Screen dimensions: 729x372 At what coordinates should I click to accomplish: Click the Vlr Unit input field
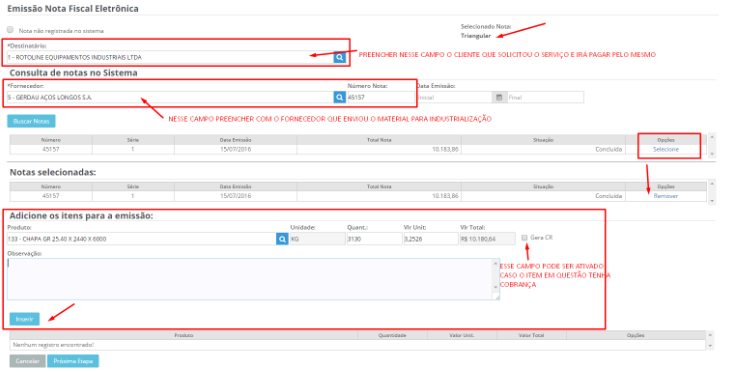tap(431, 239)
